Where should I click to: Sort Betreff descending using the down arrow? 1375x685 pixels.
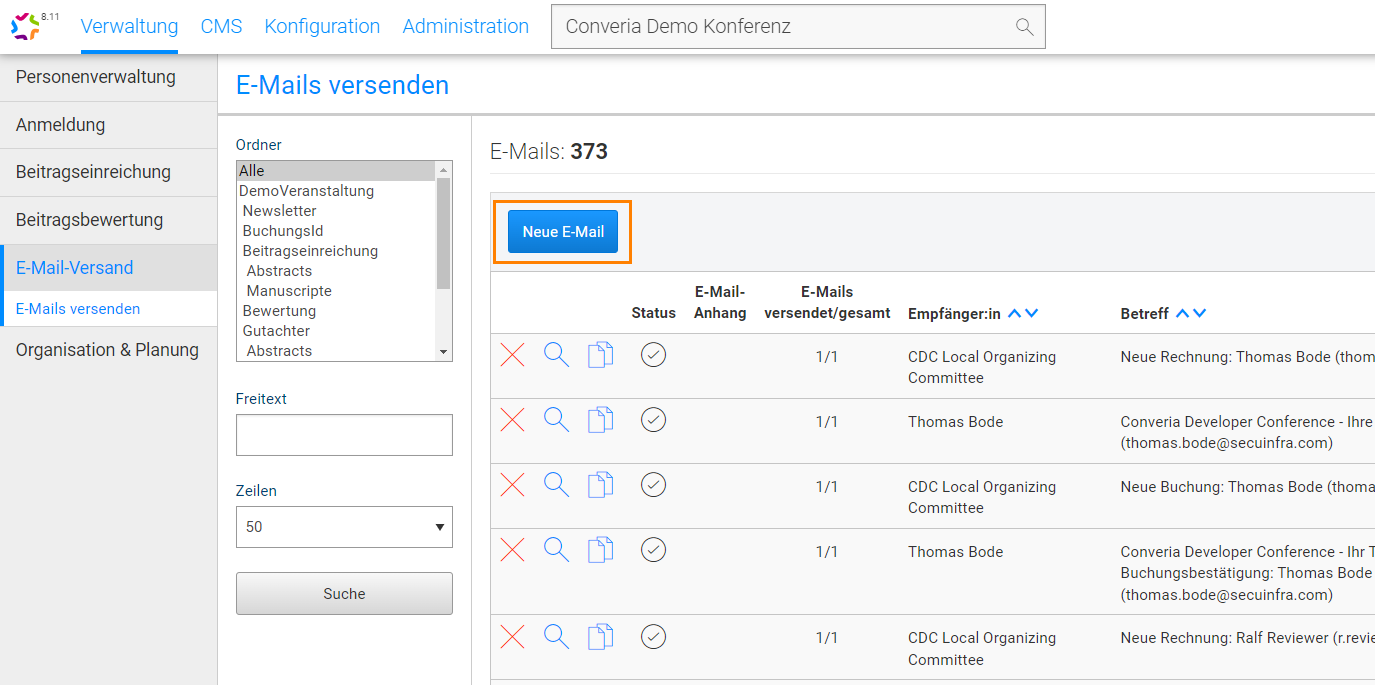(1199, 312)
